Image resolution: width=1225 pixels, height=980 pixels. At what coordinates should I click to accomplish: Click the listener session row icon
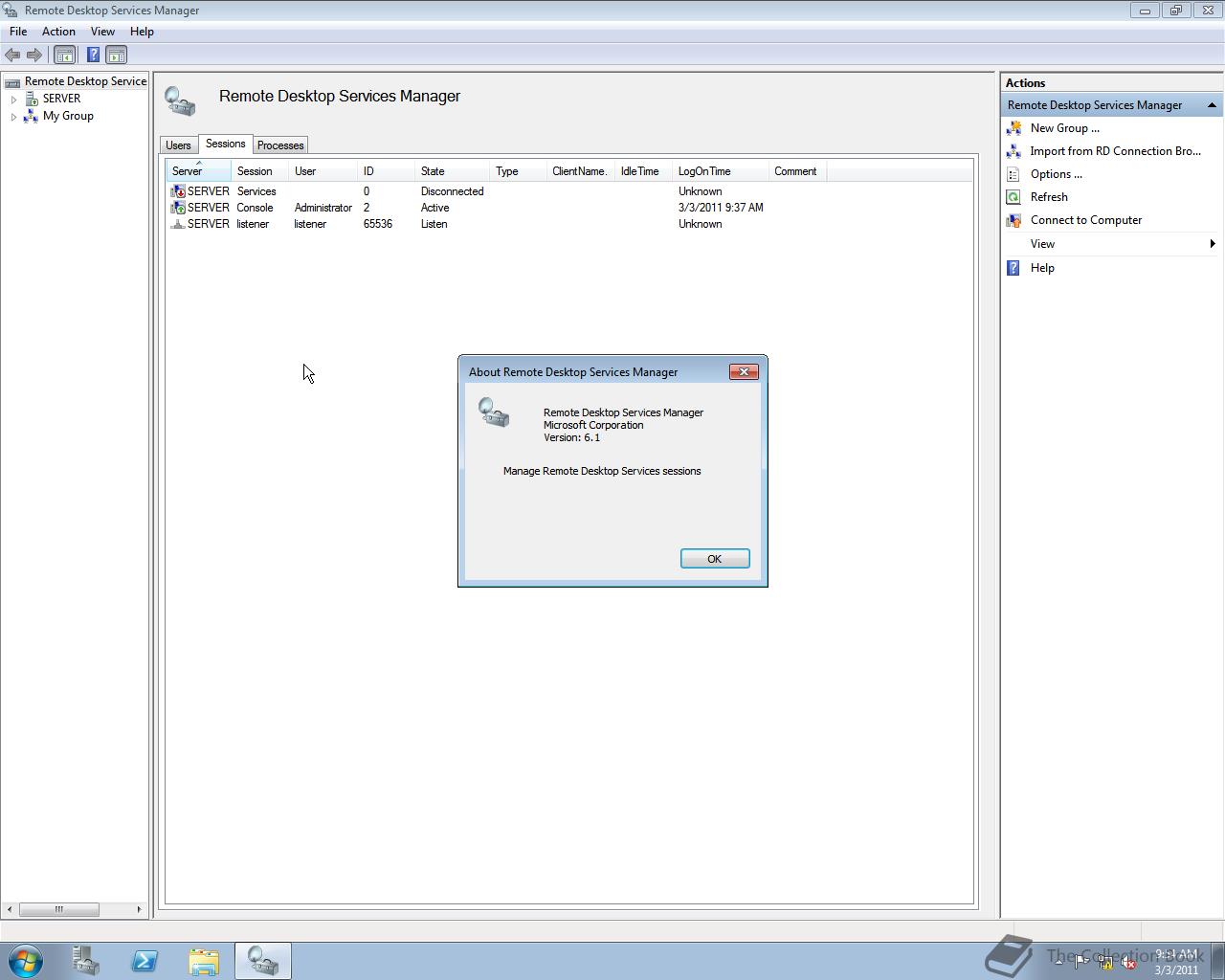(177, 224)
